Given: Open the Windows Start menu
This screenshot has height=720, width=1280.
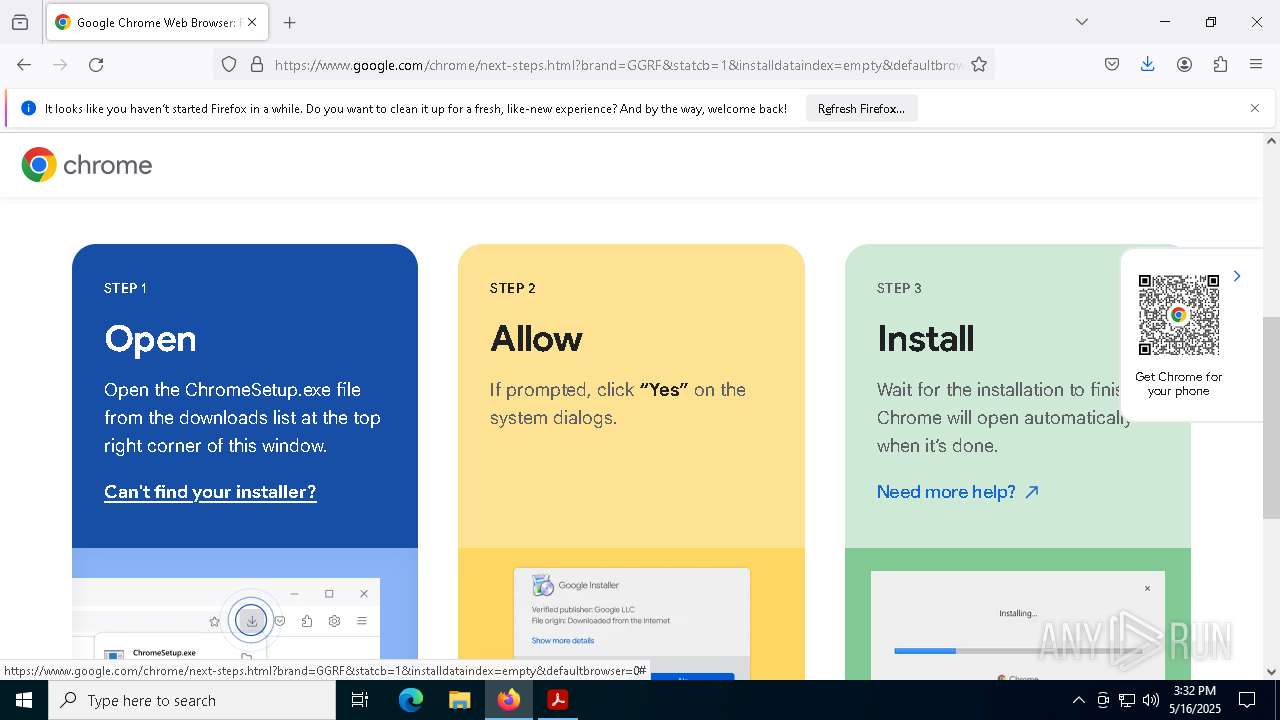Looking at the screenshot, I should (x=24, y=700).
